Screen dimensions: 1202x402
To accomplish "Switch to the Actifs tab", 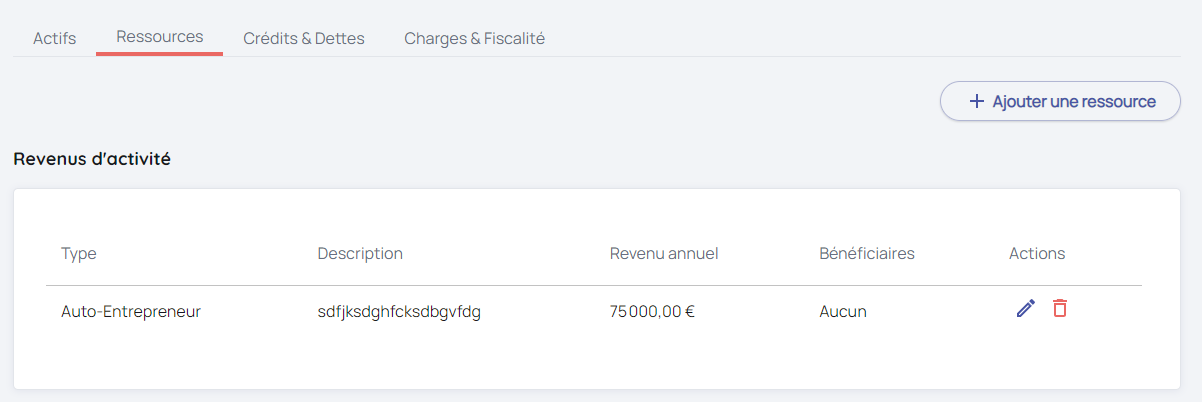I will click(55, 38).
